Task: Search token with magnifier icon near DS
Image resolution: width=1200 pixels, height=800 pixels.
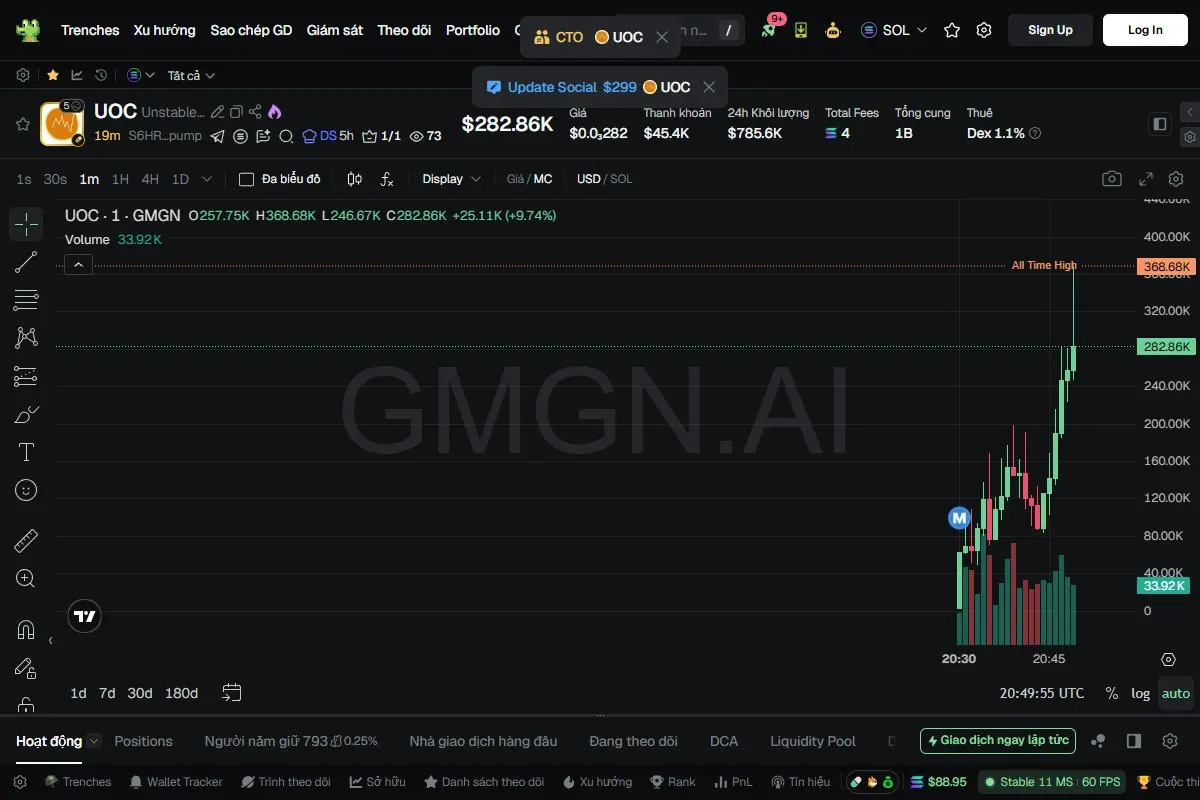Action: [x=286, y=136]
